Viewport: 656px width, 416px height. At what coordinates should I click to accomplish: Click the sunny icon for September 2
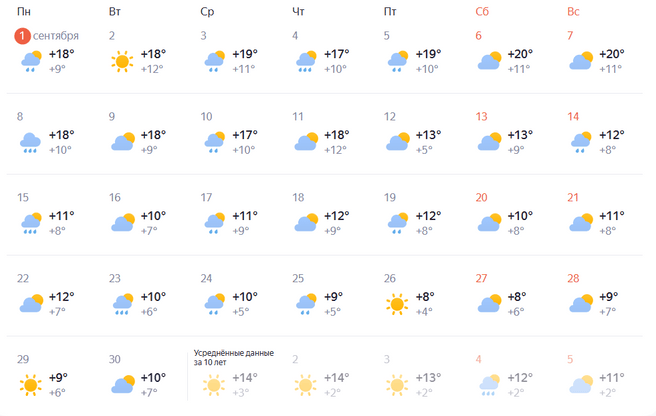[122, 61]
